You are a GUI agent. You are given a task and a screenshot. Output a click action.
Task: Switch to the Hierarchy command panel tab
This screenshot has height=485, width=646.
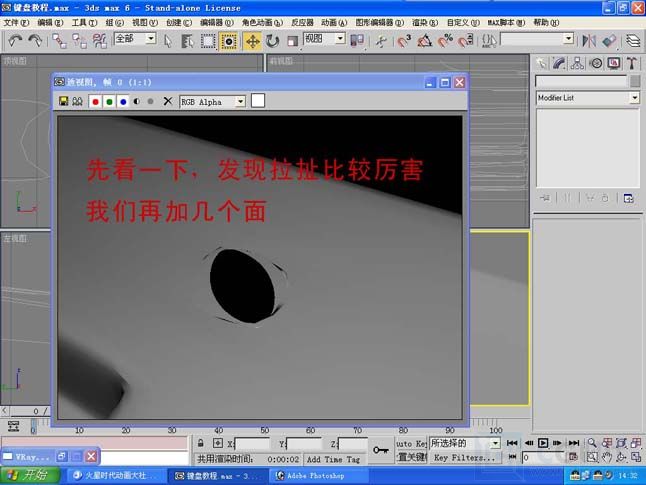577,63
